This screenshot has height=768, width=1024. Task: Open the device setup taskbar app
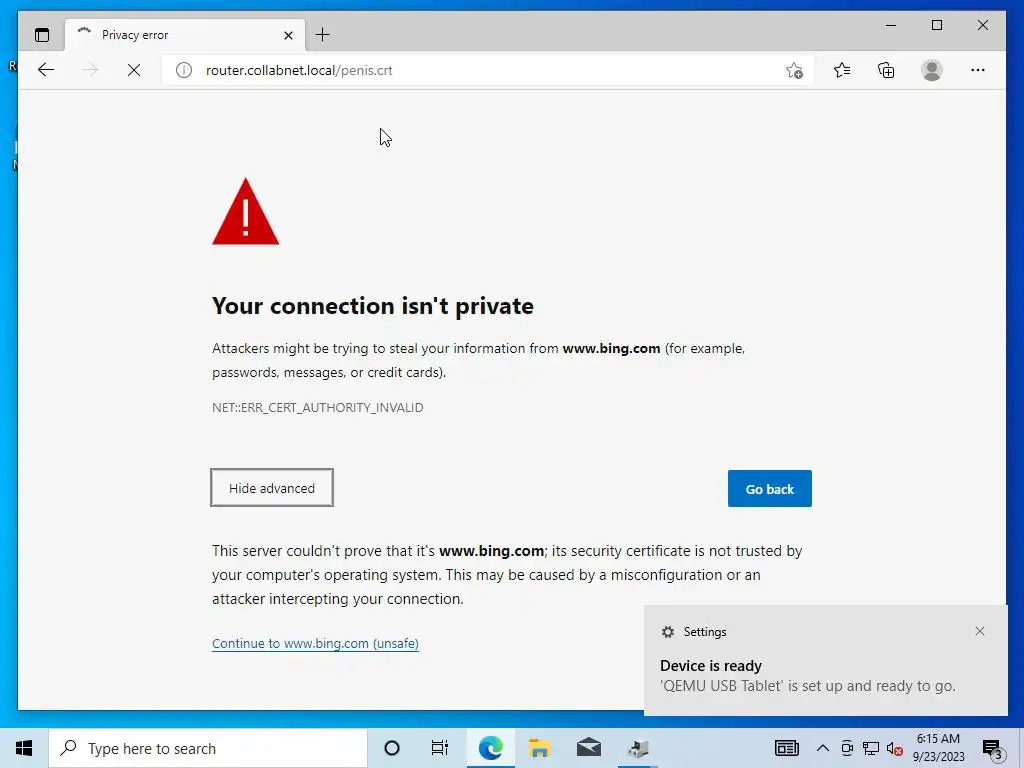(x=638, y=748)
